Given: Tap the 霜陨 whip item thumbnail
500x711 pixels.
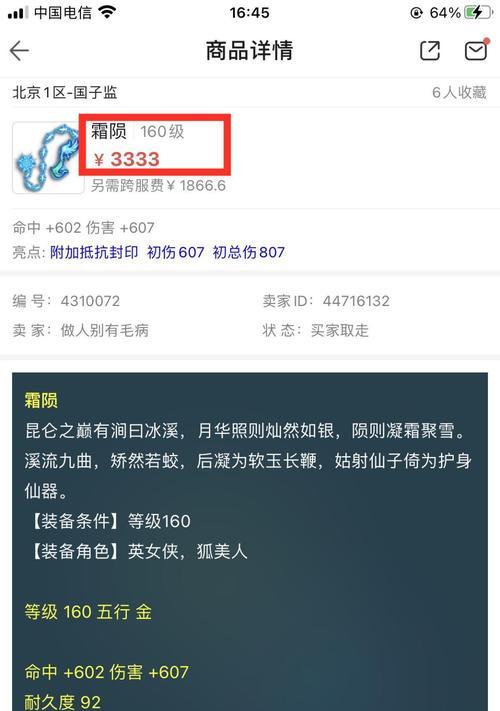Looking at the screenshot, I should (48, 157).
